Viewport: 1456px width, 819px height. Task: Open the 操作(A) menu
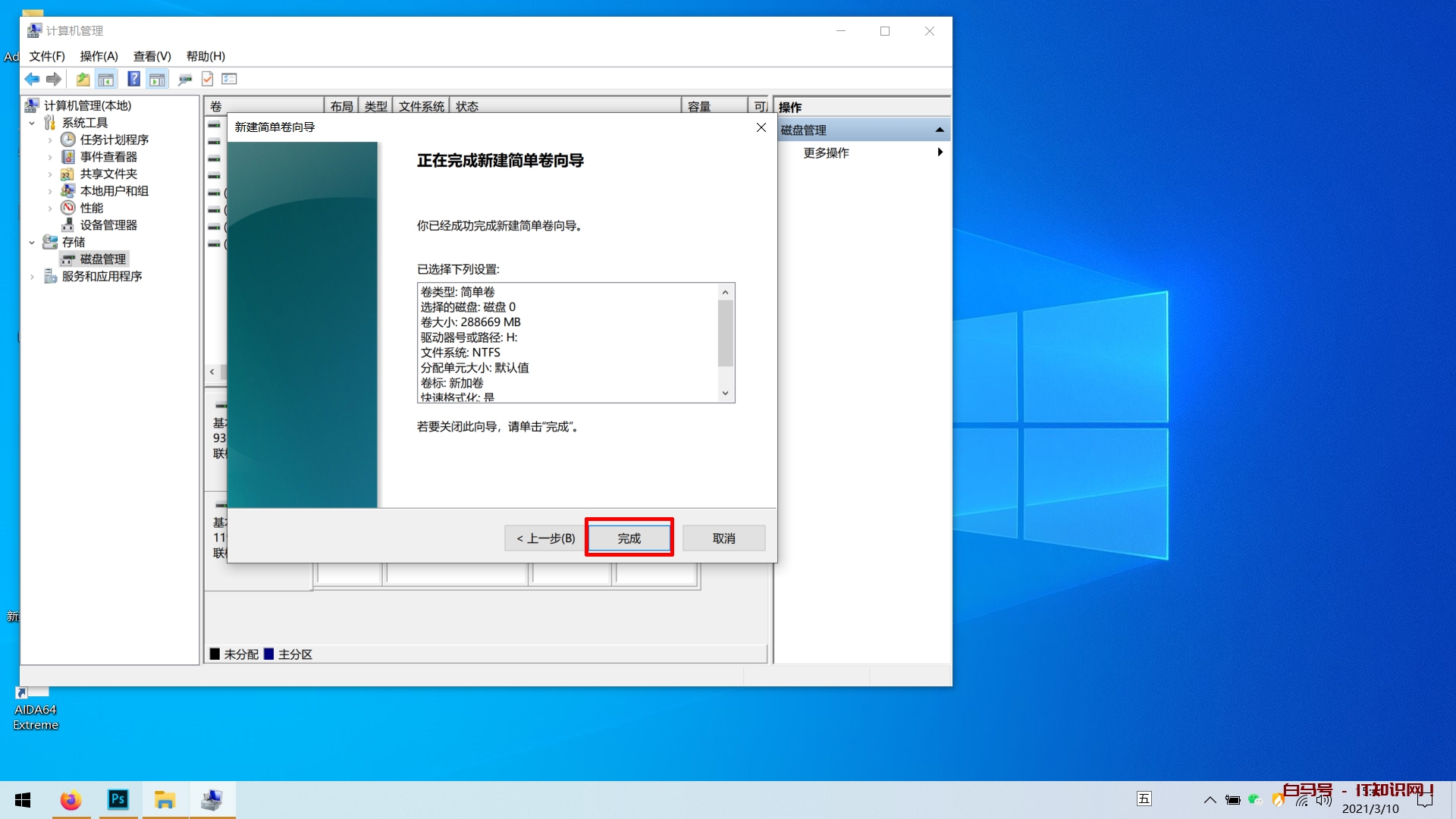pyautogui.click(x=99, y=56)
